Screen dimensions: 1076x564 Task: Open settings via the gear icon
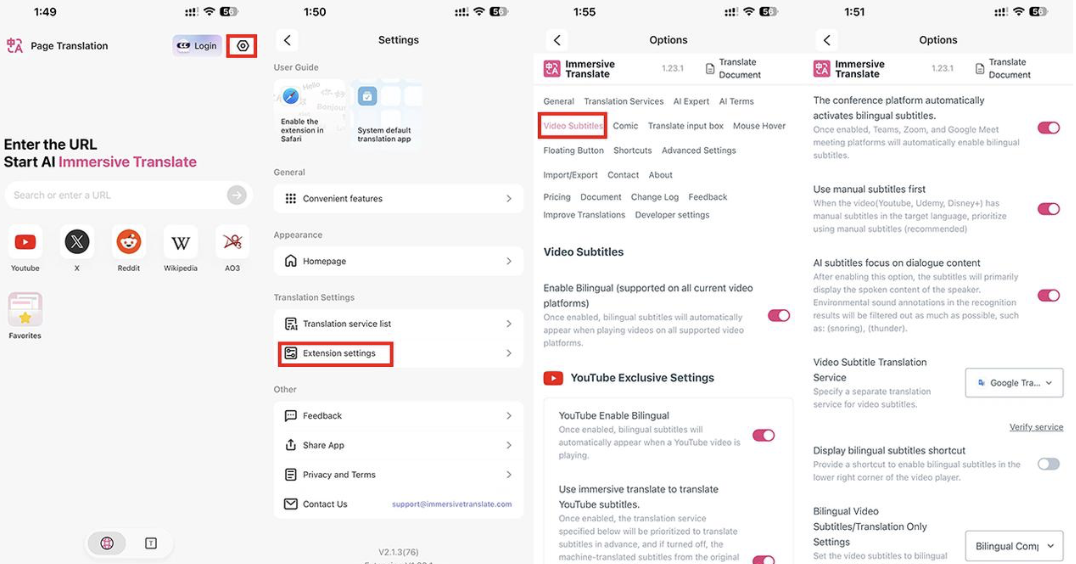click(x=242, y=46)
